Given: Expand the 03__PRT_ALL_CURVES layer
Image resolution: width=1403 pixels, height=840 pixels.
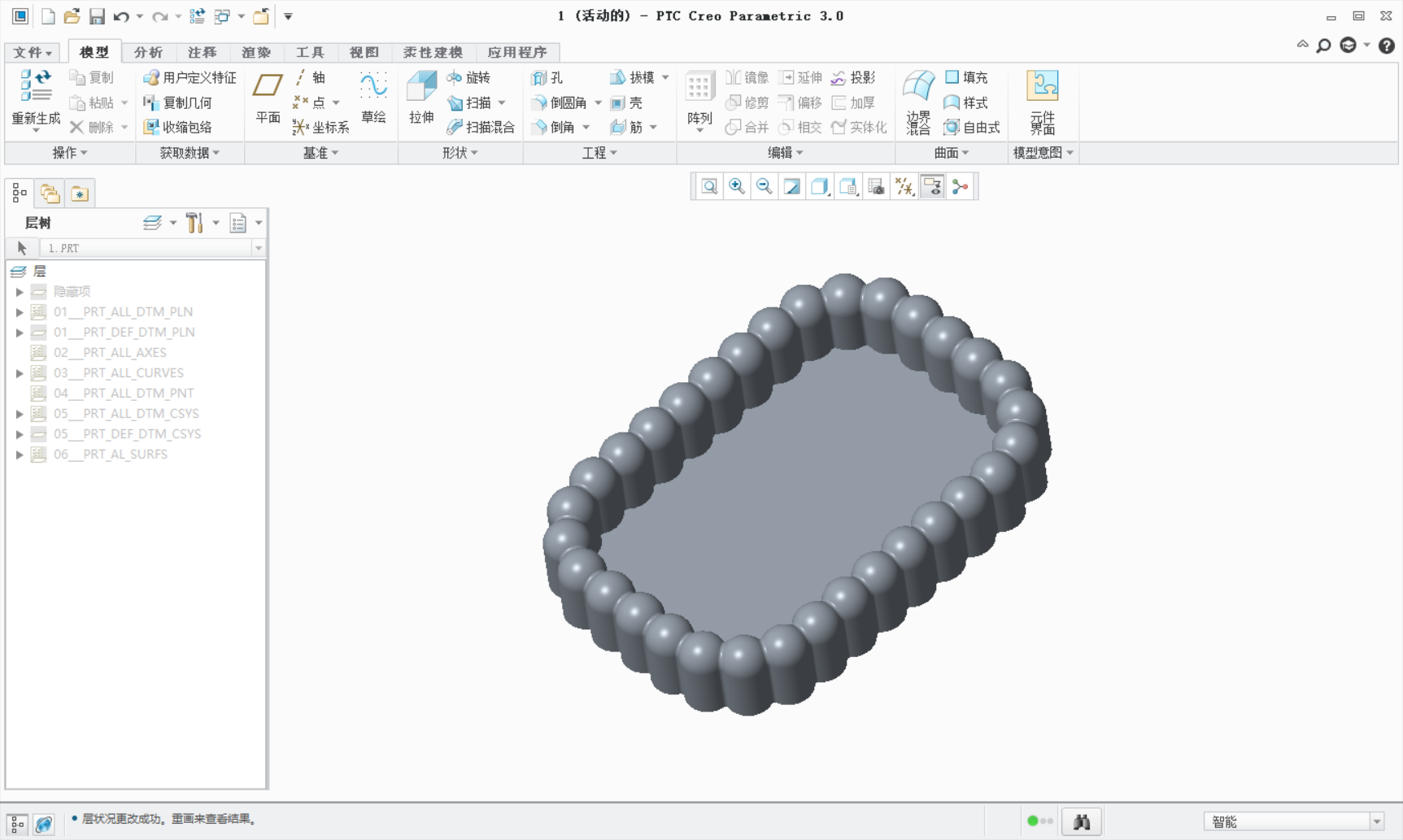Looking at the screenshot, I should [20, 372].
